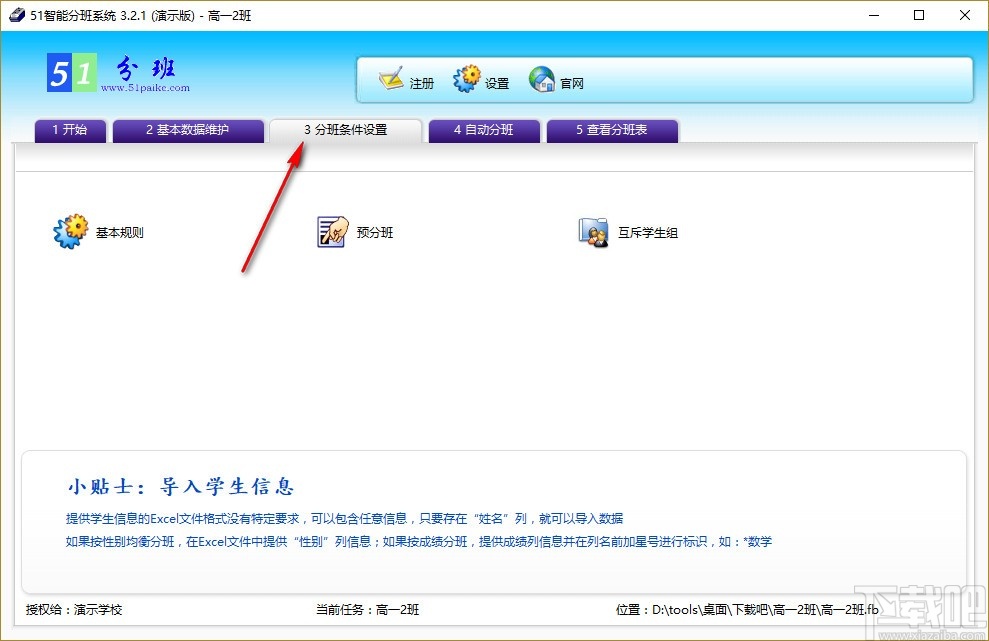Open 基本规则 basic rules settings
The image size is (989, 641).
click(x=98, y=230)
